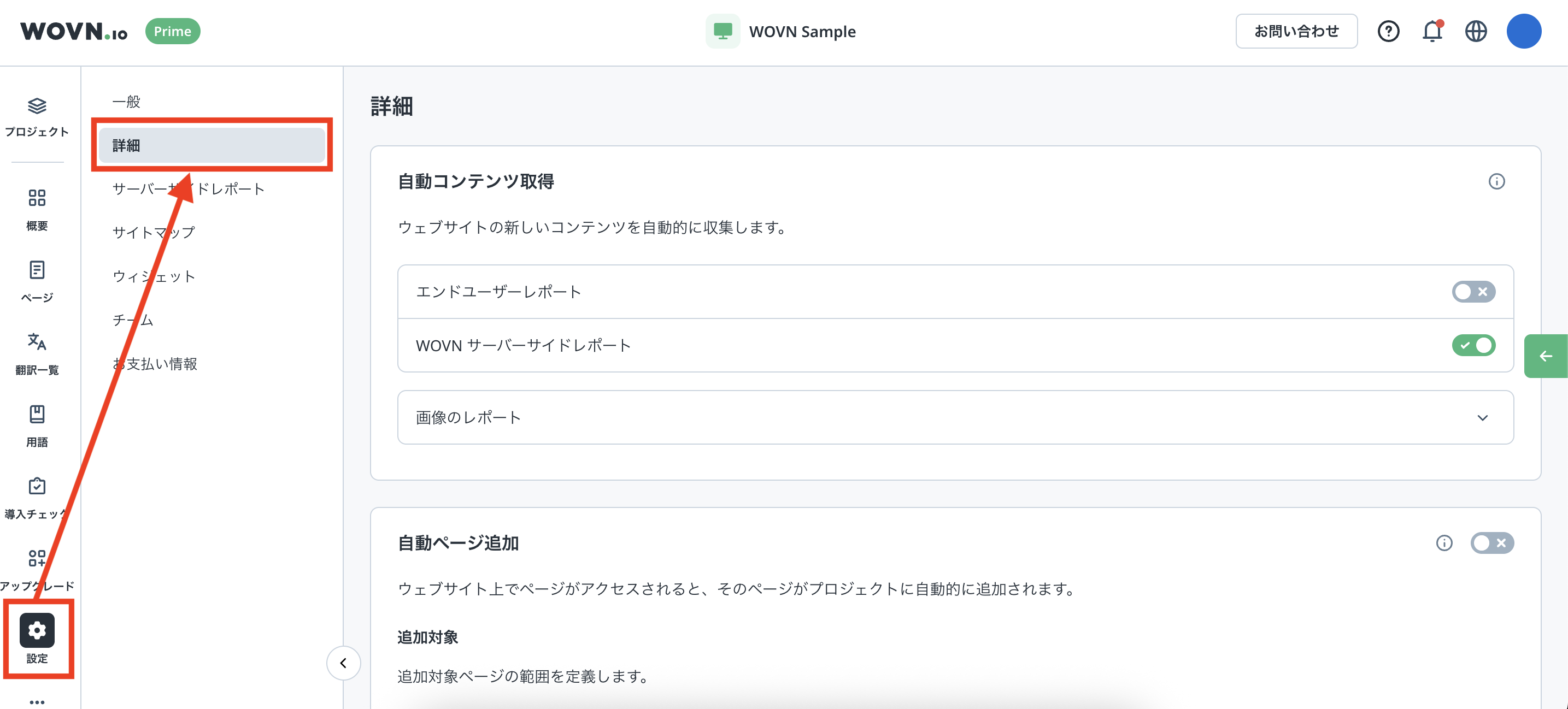Select サイトマップ in settings menu

point(154,233)
